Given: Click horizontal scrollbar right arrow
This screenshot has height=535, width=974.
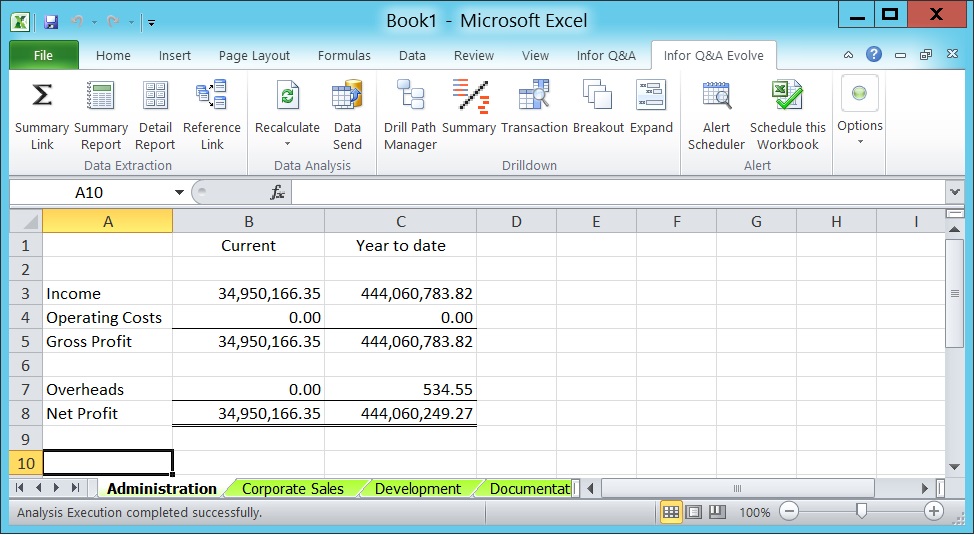Looking at the screenshot, I should [x=925, y=489].
